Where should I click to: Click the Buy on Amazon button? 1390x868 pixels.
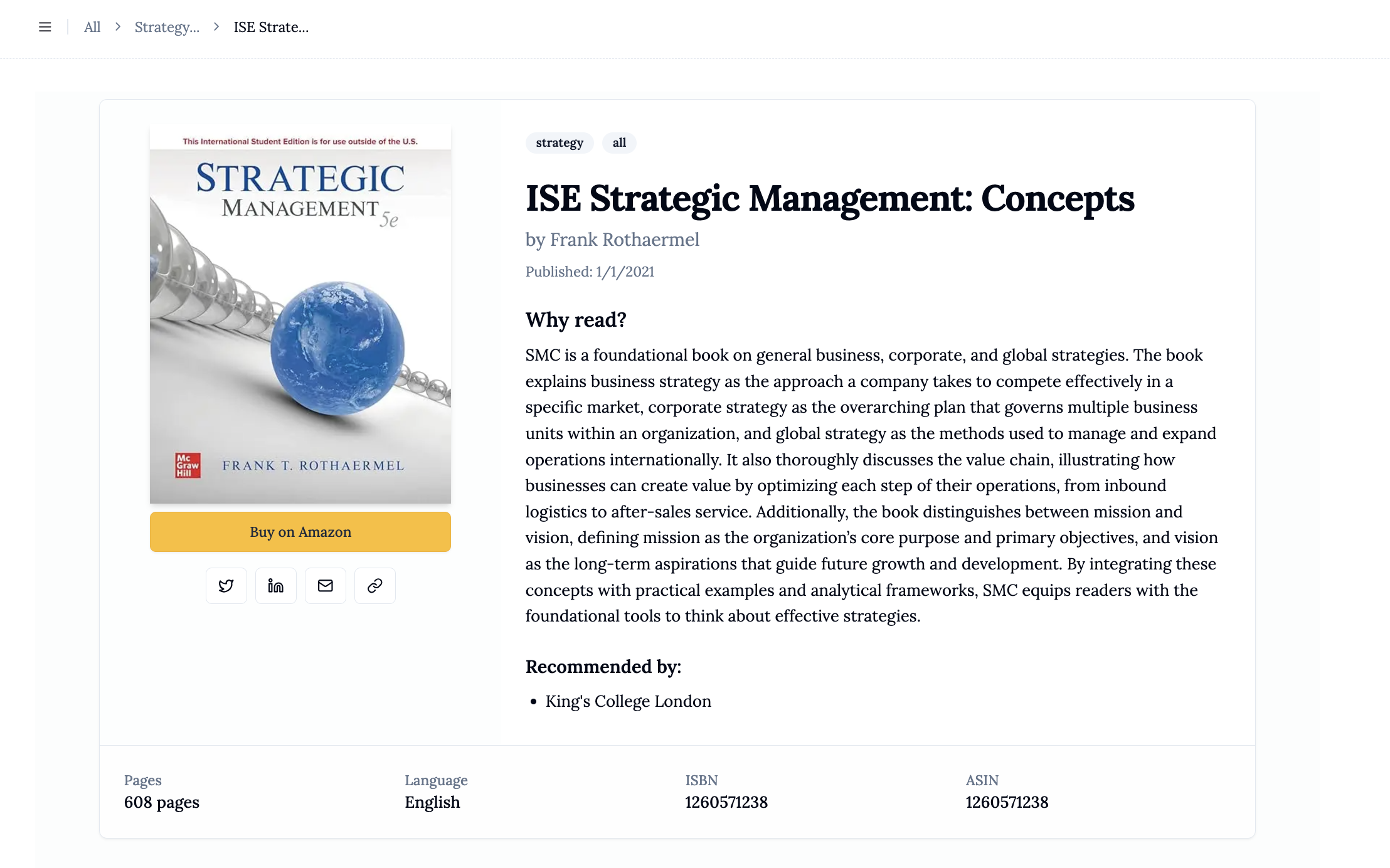point(300,532)
